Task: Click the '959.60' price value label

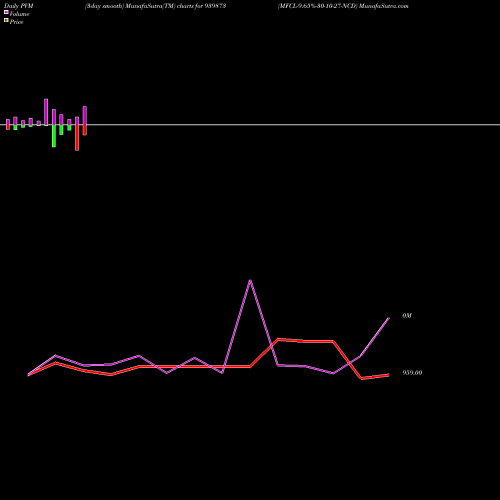Action: point(412,373)
